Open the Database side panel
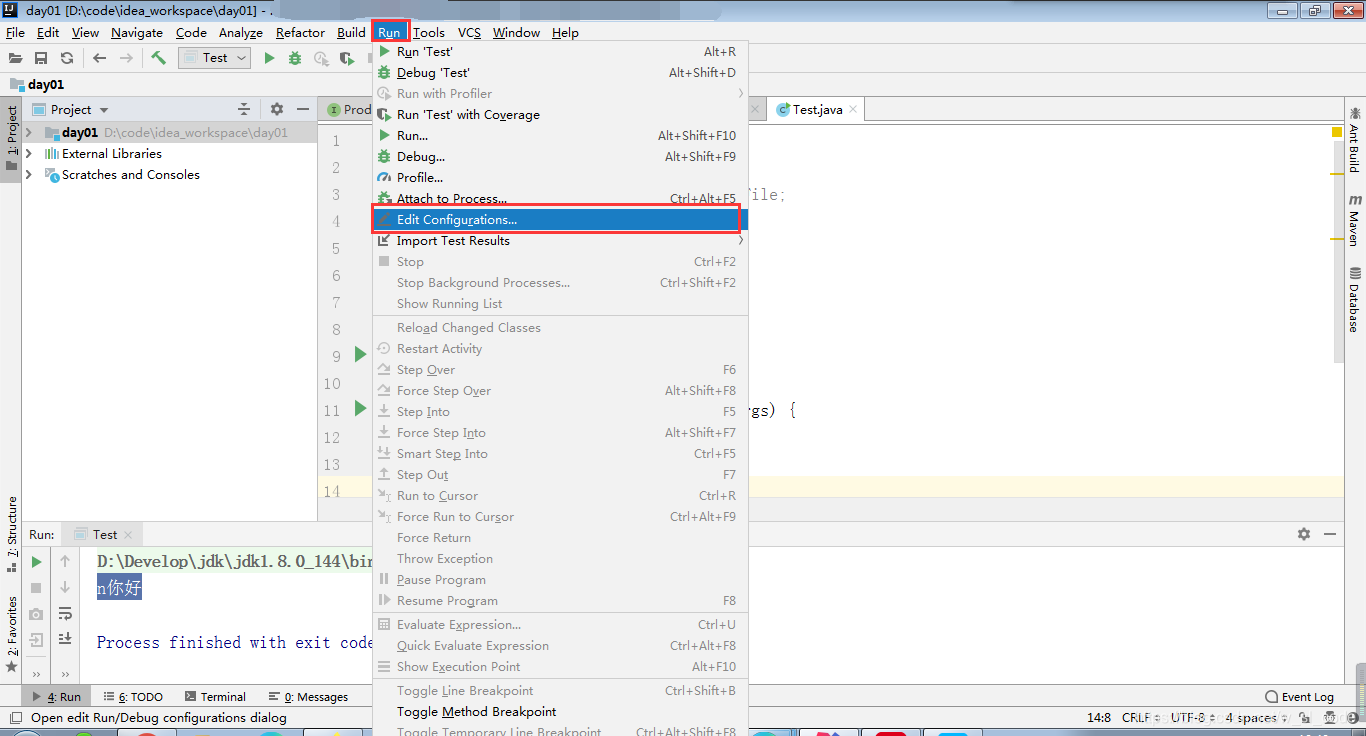The image size is (1366, 736). (1354, 300)
